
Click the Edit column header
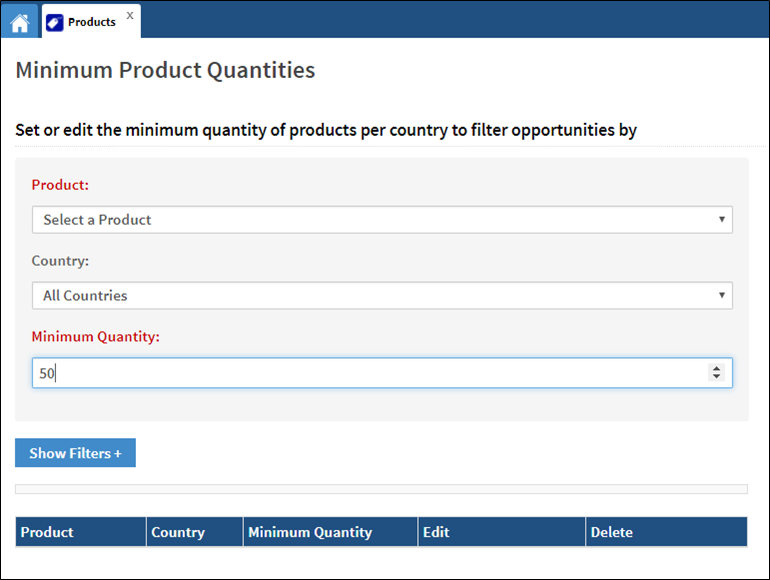(x=501, y=532)
